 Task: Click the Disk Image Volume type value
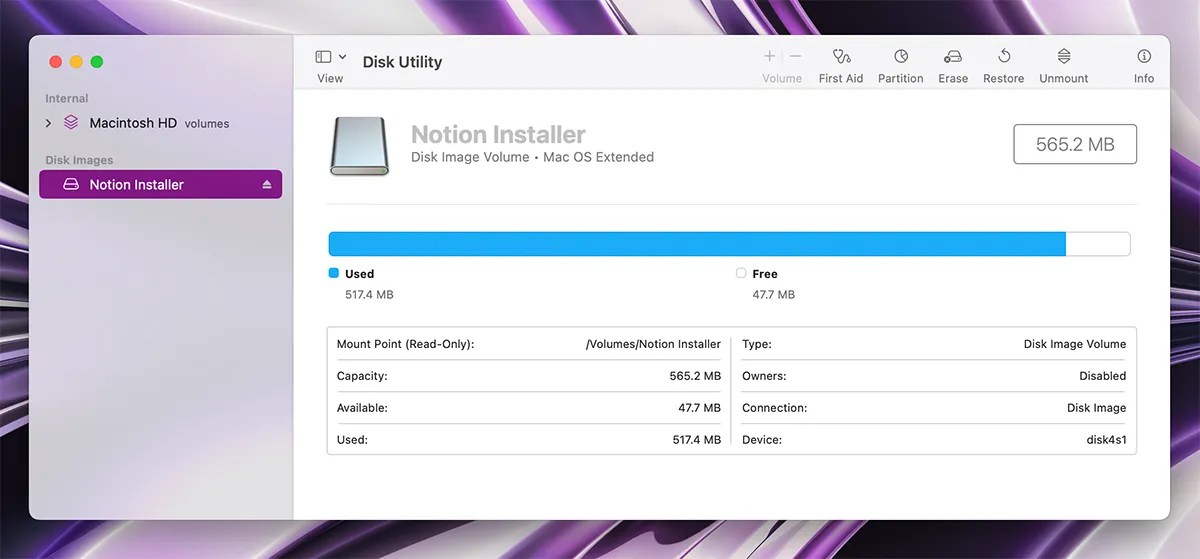pyautogui.click(x=1075, y=344)
